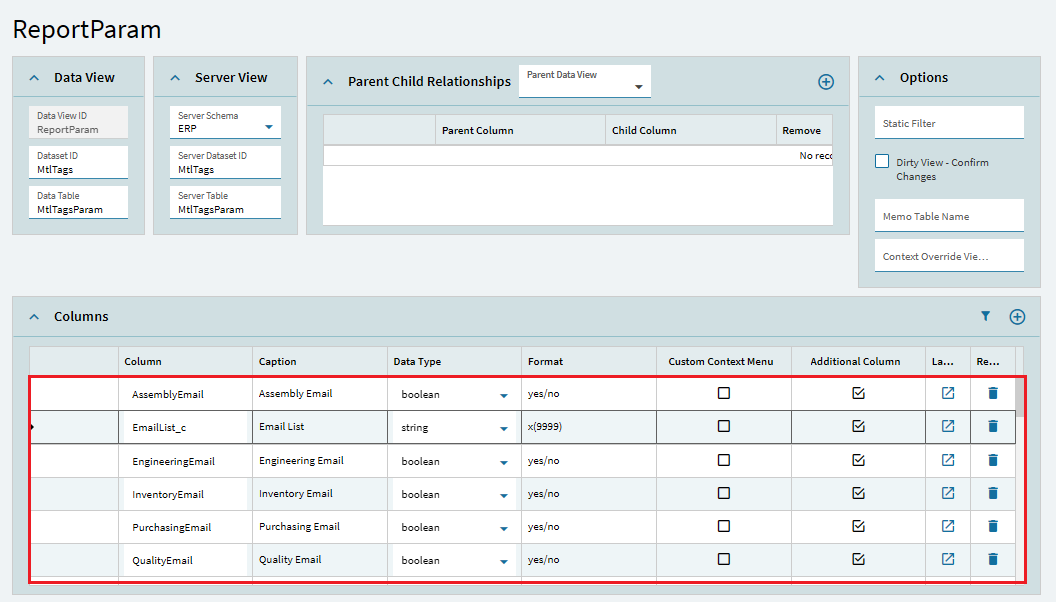Open layout link for QualityEmail row
Viewport: 1056px width, 602px height.
(x=948, y=559)
